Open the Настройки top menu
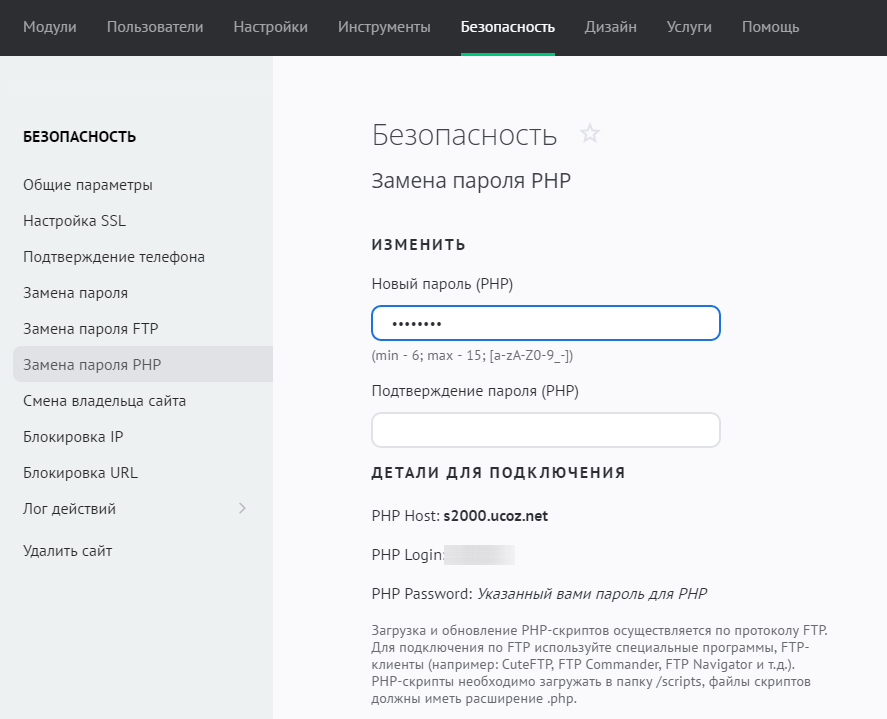 [x=270, y=27]
